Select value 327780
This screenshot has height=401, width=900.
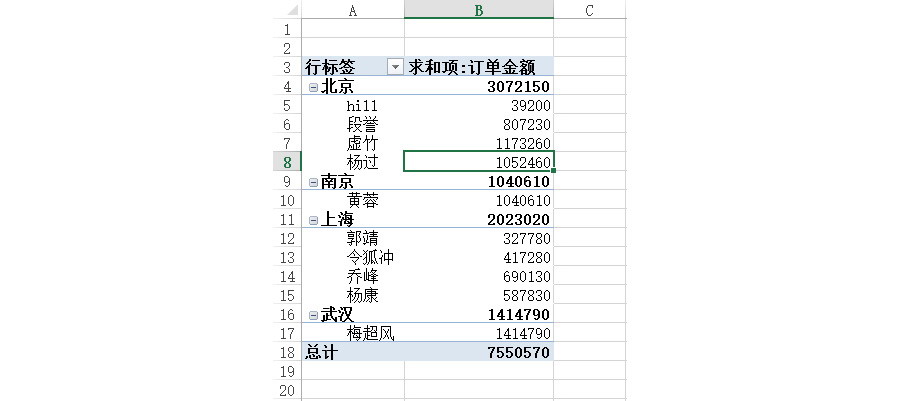tap(479, 239)
